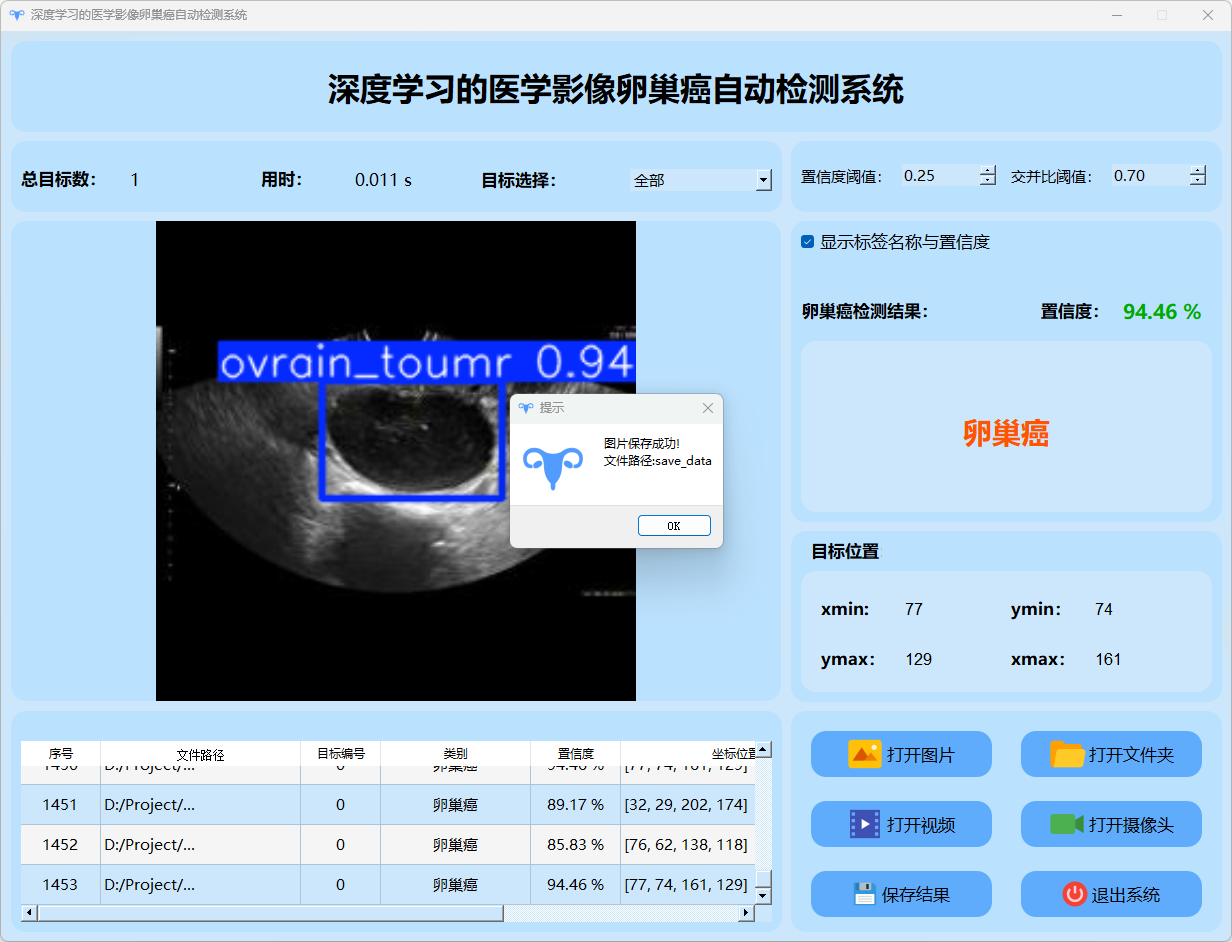Click the yellow folder icon on 打开文件夹
Image resolution: width=1232 pixels, height=942 pixels.
point(1067,754)
